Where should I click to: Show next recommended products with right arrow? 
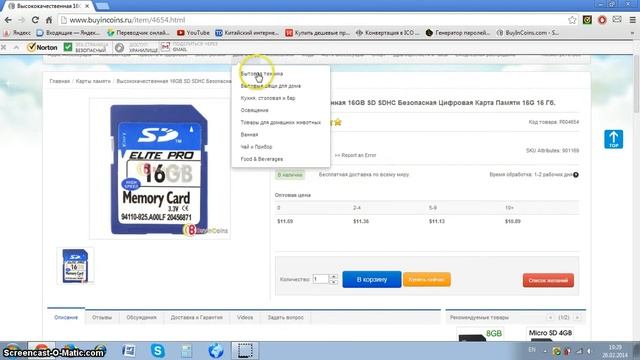click(577, 317)
